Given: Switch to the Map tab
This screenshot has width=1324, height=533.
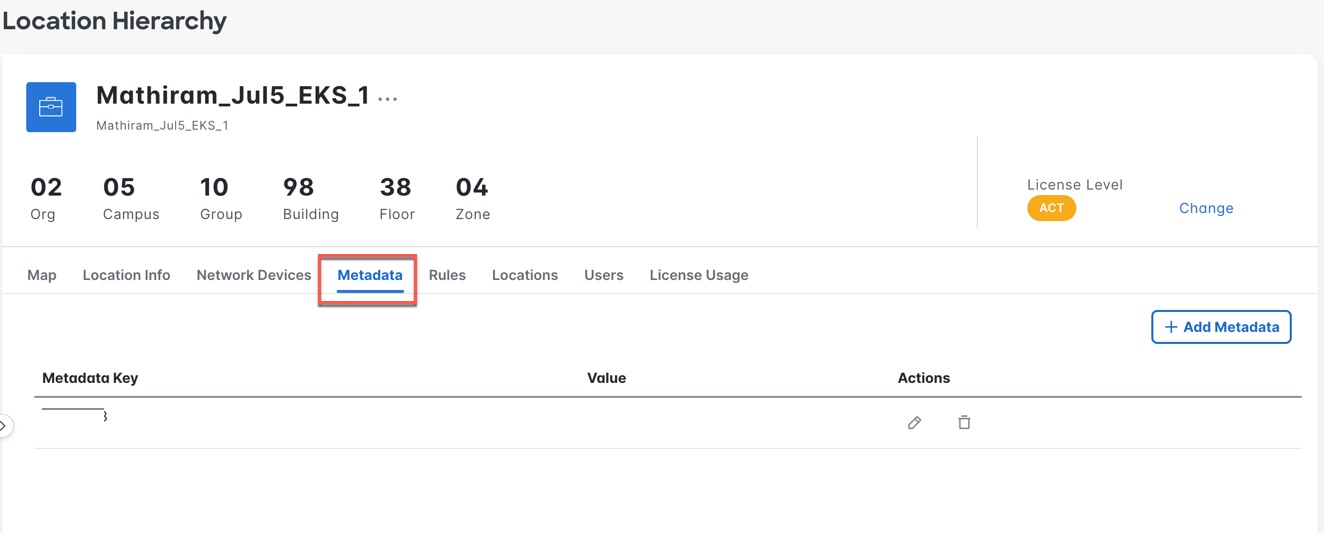Looking at the screenshot, I should (x=42, y=275).
